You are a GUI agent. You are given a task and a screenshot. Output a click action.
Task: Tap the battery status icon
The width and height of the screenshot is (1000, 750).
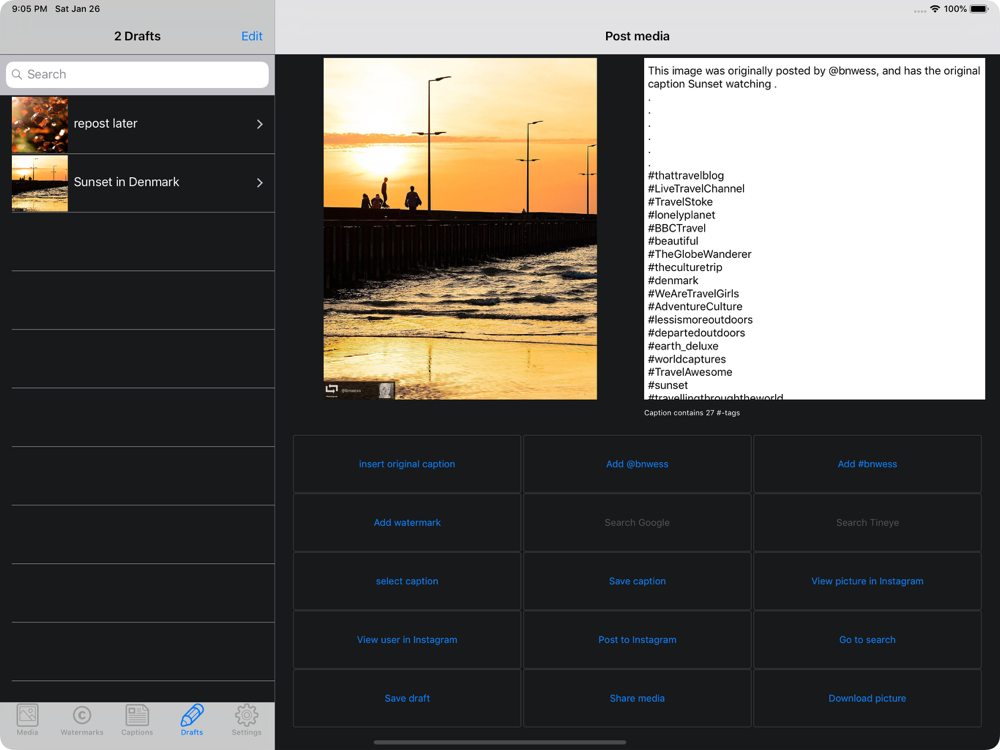point(979,9)
